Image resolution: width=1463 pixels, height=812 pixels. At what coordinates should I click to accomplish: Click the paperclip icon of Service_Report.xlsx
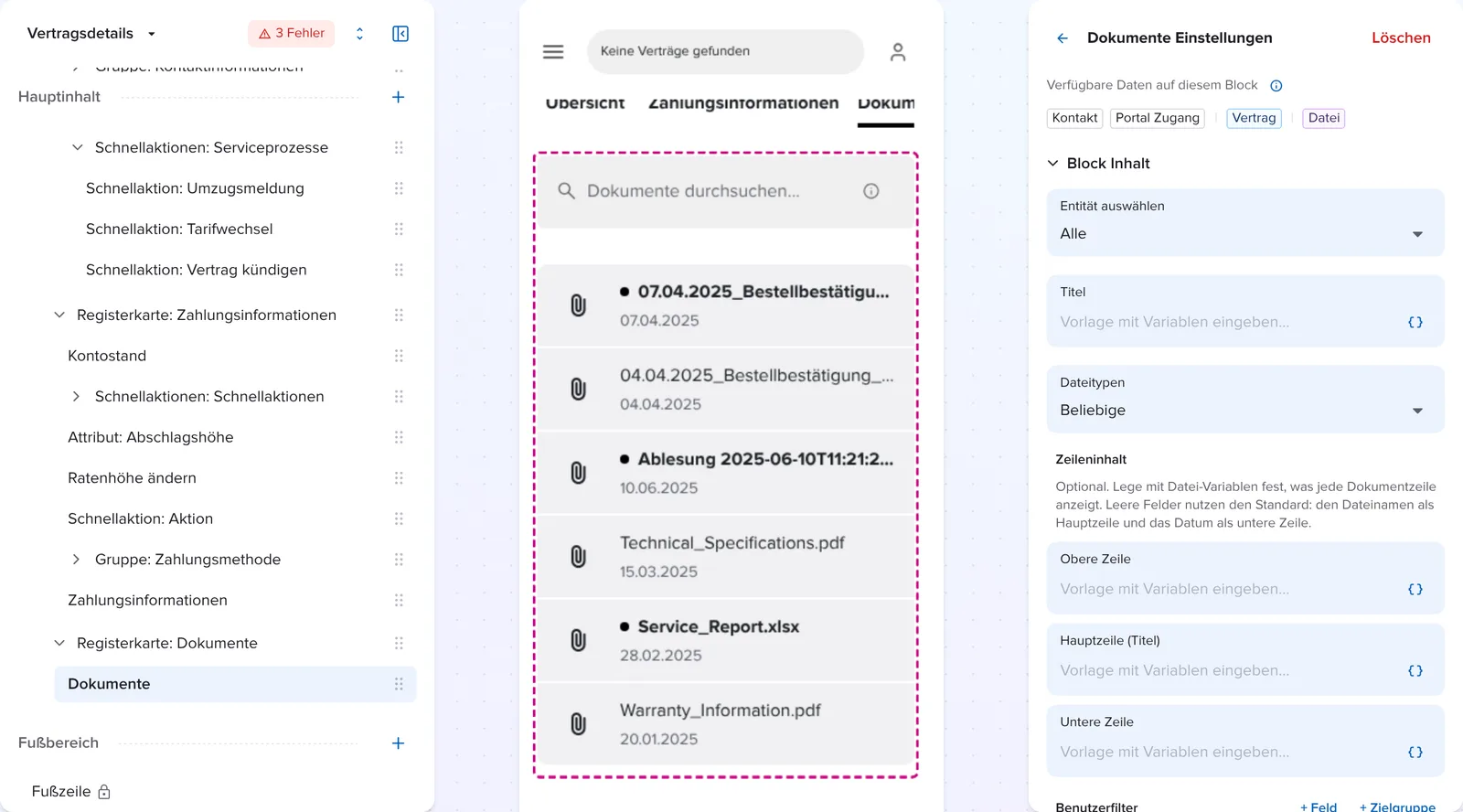click(579, 640)
